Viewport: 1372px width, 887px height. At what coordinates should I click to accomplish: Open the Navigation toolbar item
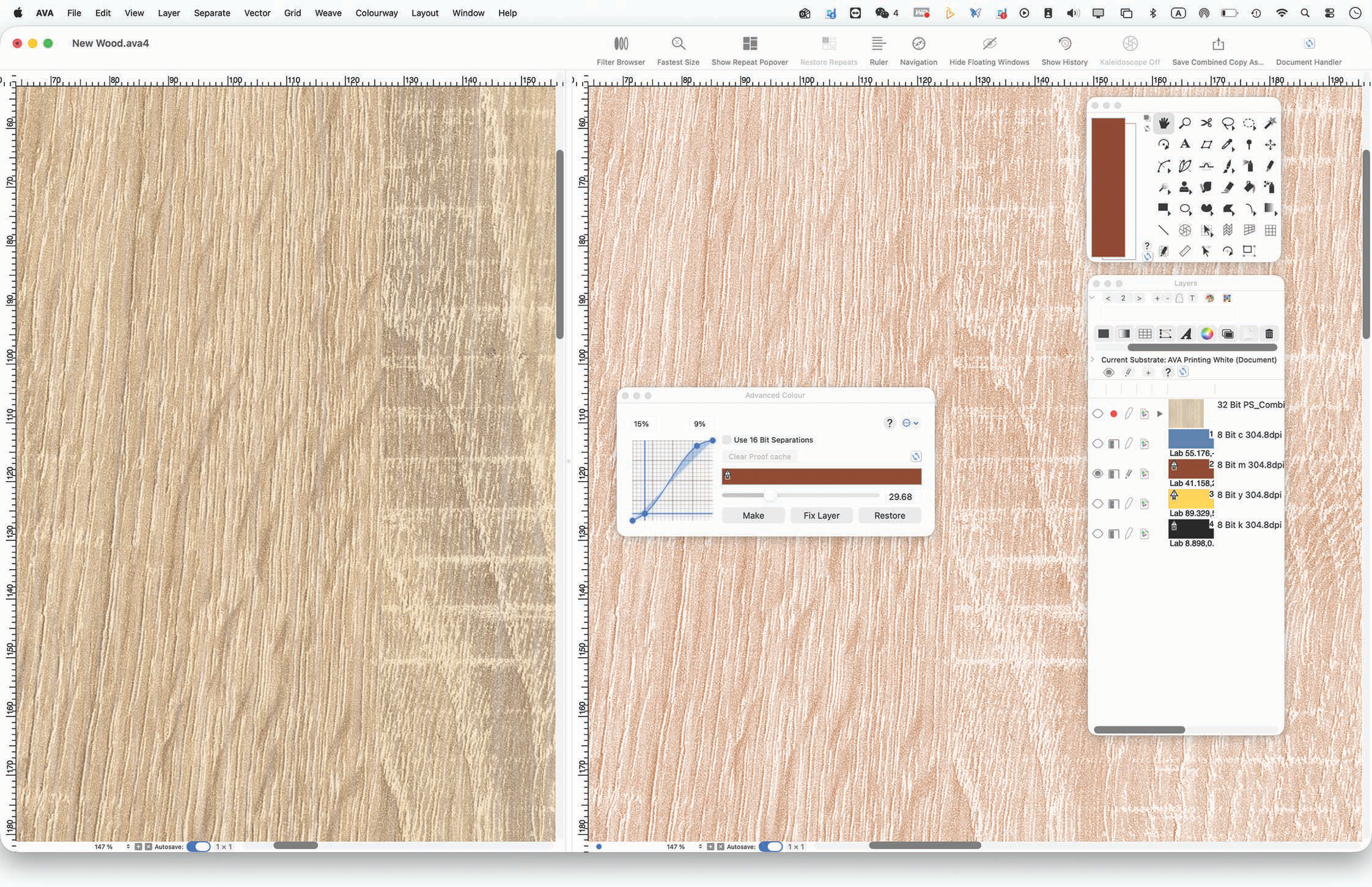(918, 50)
